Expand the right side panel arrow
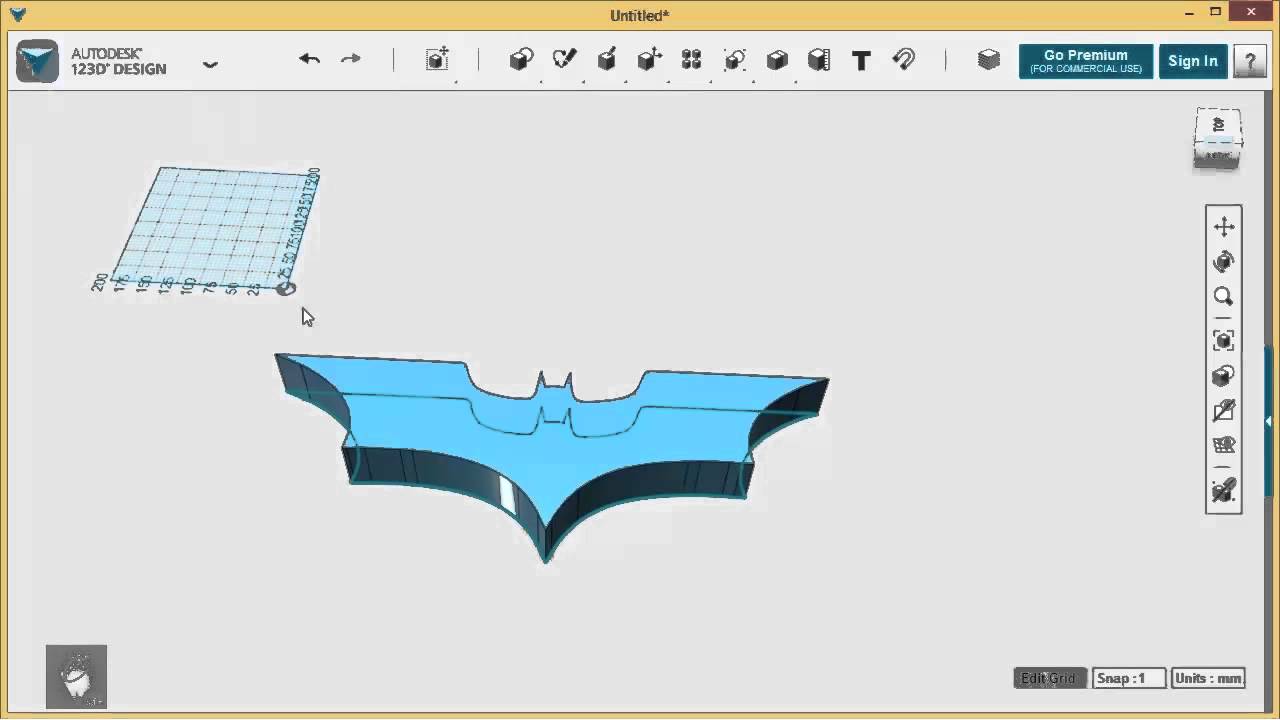This screenshot has width=1280, height=720. [1269, 422]
